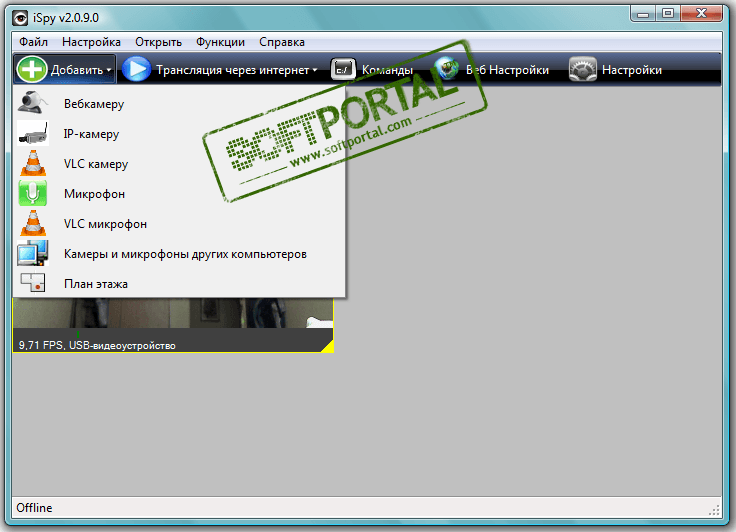Click the Настройки gear icon
Image resolution: width=736 pixels, height=532 pixels.
(583, 69)
